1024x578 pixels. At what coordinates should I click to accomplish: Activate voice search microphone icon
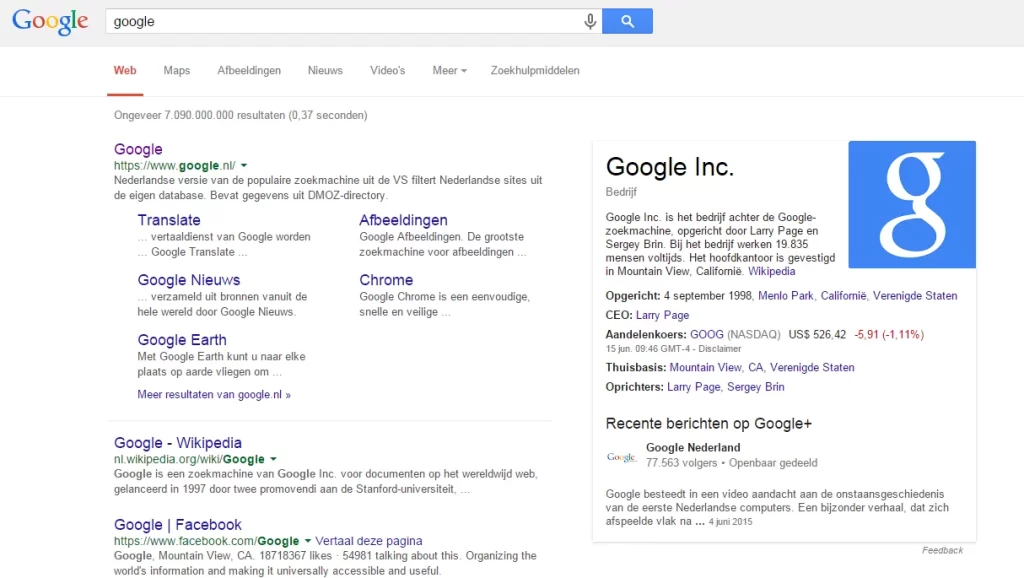click(590, 21)
